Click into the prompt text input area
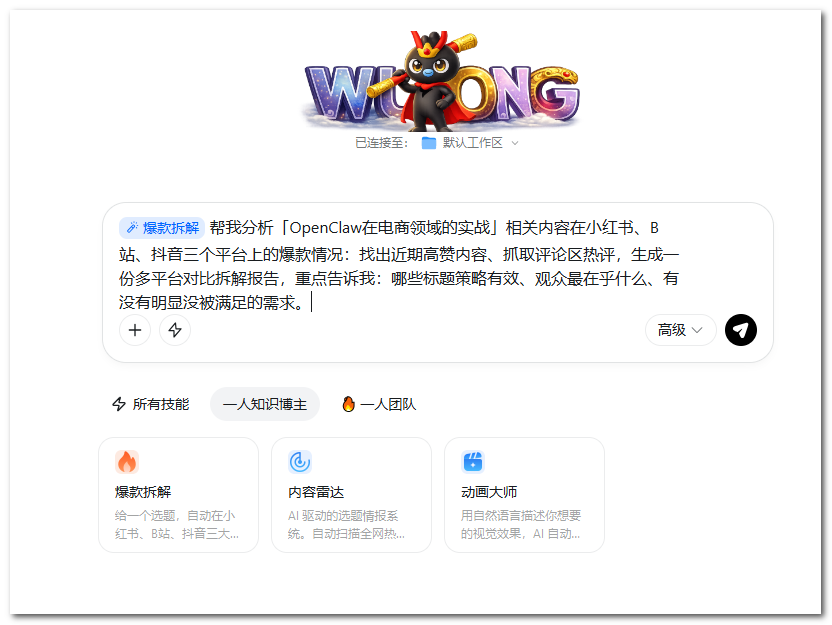 point(398,265)
